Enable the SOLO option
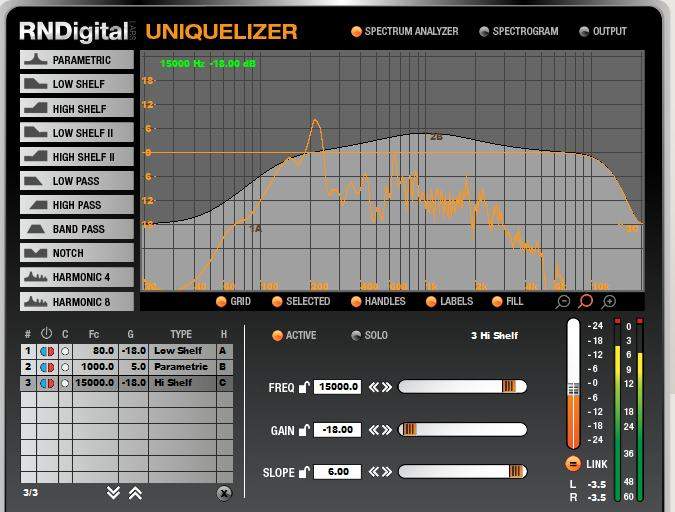 click(357, 336)
